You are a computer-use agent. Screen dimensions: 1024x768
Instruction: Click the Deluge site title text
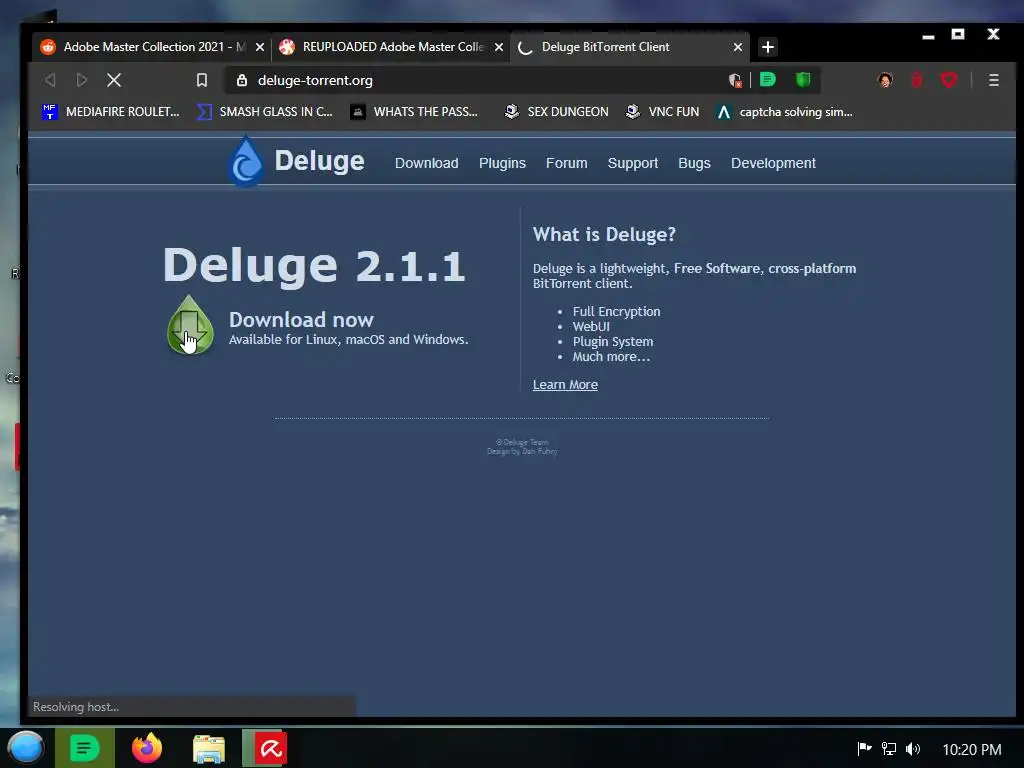point(319,161)
